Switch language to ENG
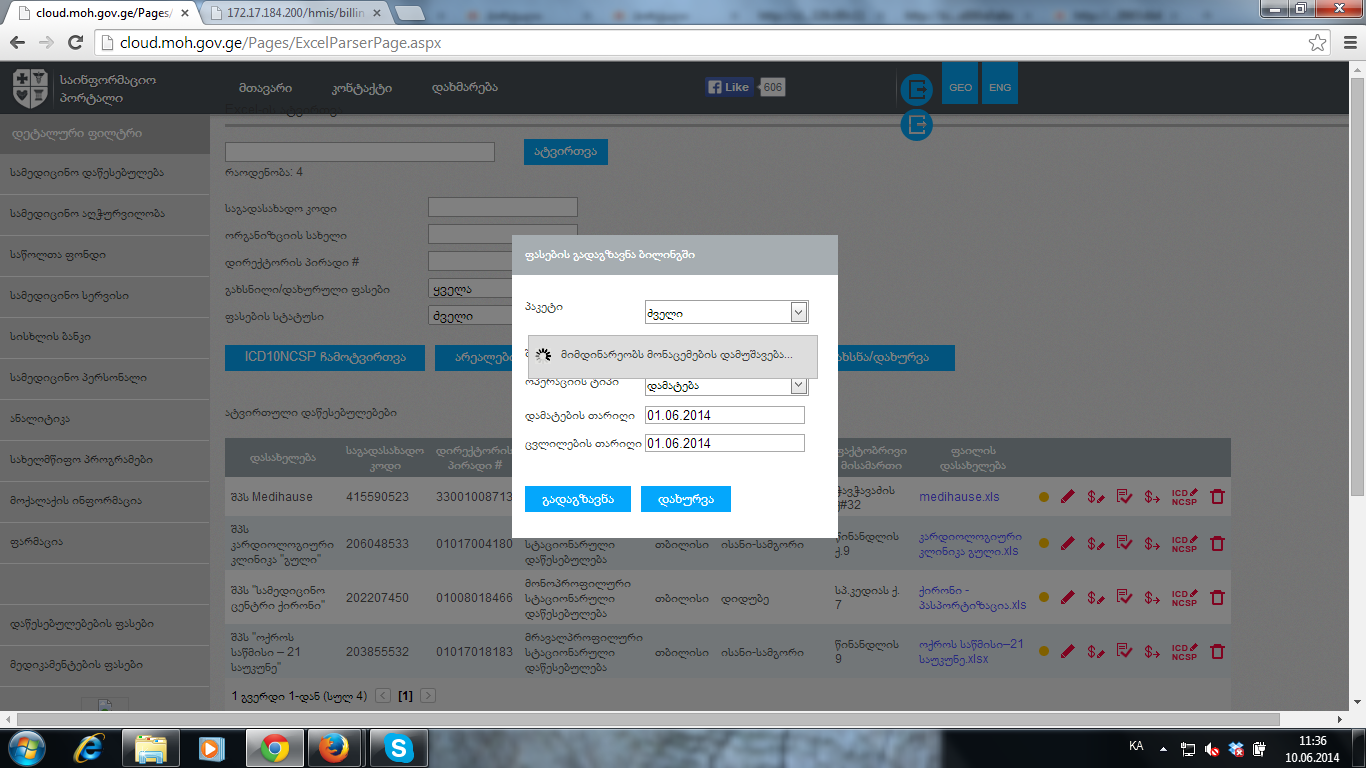 click(1000, 87)
